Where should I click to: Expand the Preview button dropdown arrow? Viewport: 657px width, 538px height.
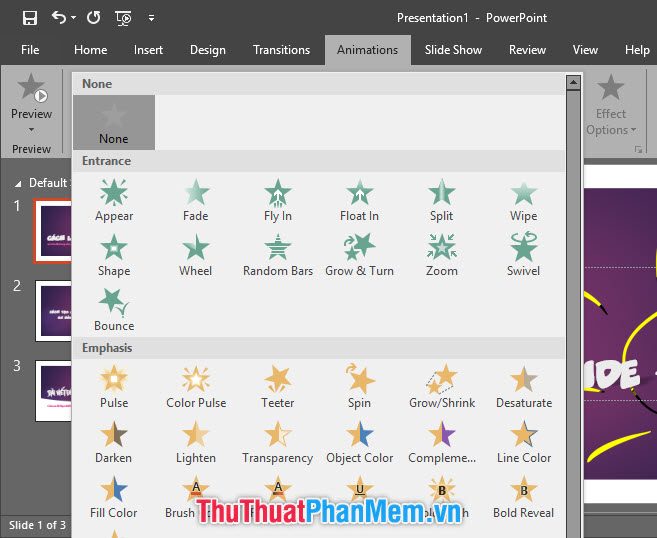[x=31, y=129]
